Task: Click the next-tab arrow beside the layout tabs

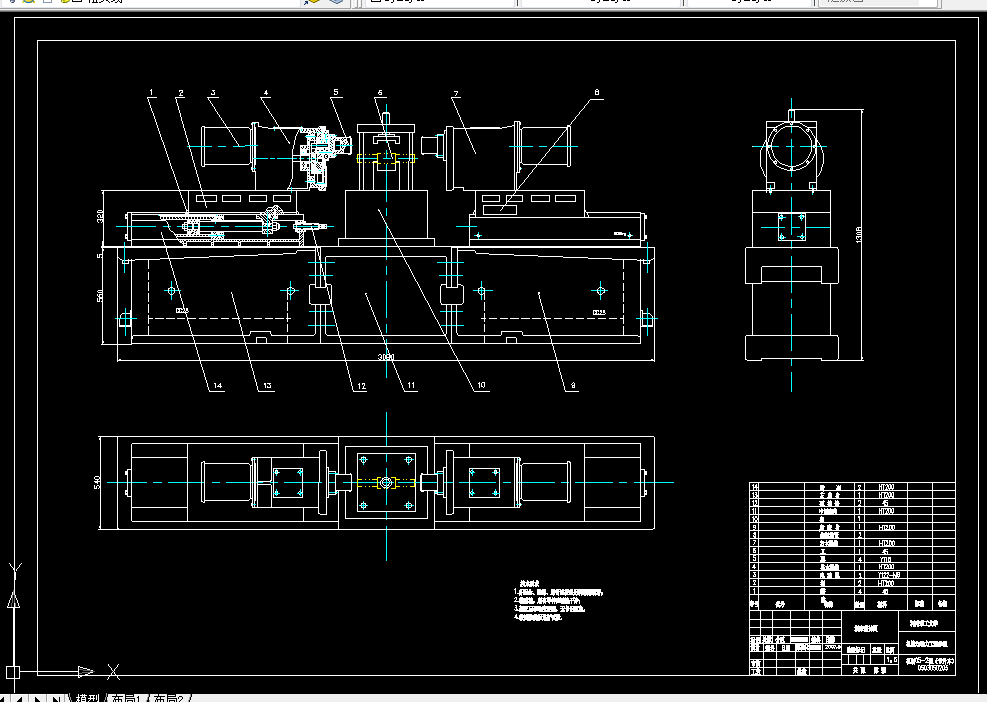Action: 38,698
